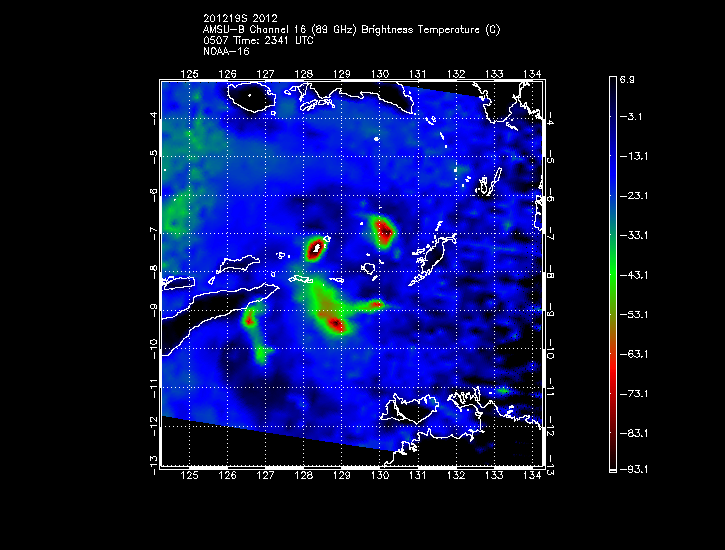The height and width of the screenshot is (550, 725).
Task: Select the 0507 Time 2341 UTC label
Action: pyautogui.click(x=258, y=40)
